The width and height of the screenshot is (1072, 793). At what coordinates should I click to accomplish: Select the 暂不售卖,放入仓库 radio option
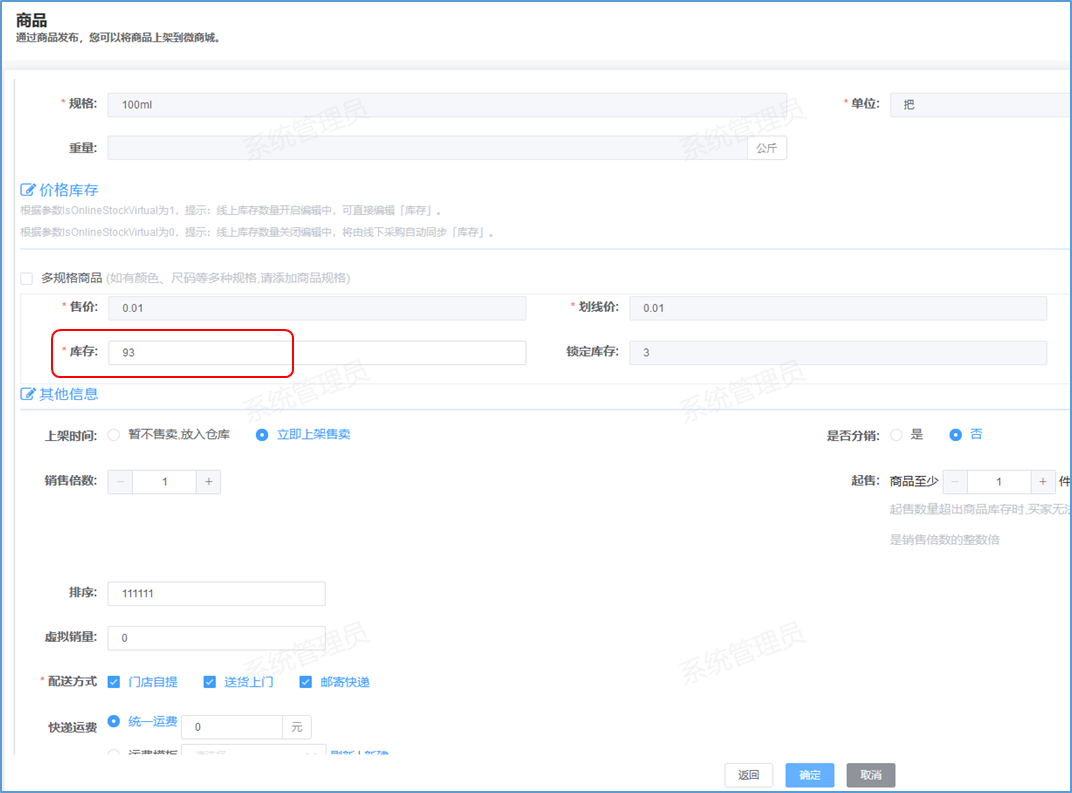tap(113, 435)
